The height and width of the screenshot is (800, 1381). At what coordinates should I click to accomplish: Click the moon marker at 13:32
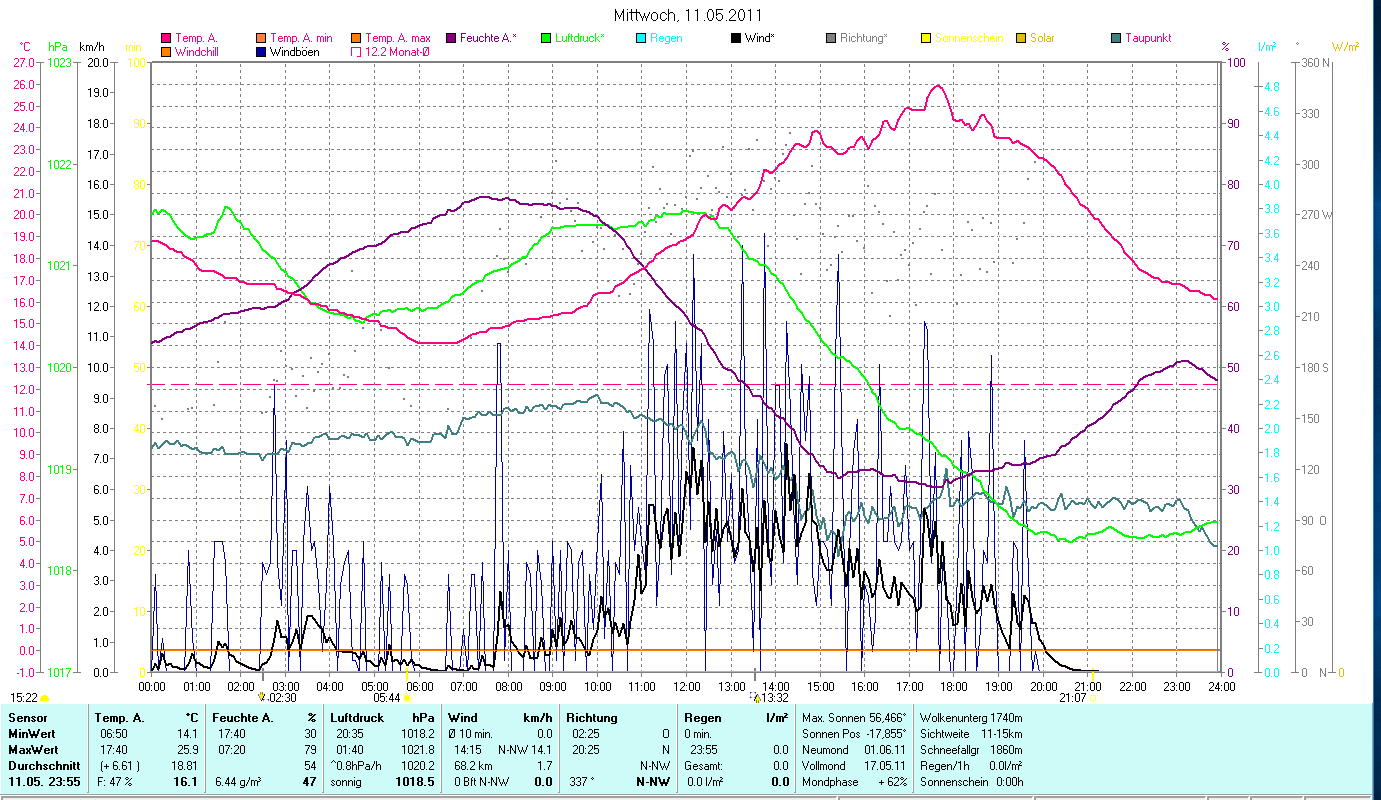pyautogui.click(x=756, y=698)
